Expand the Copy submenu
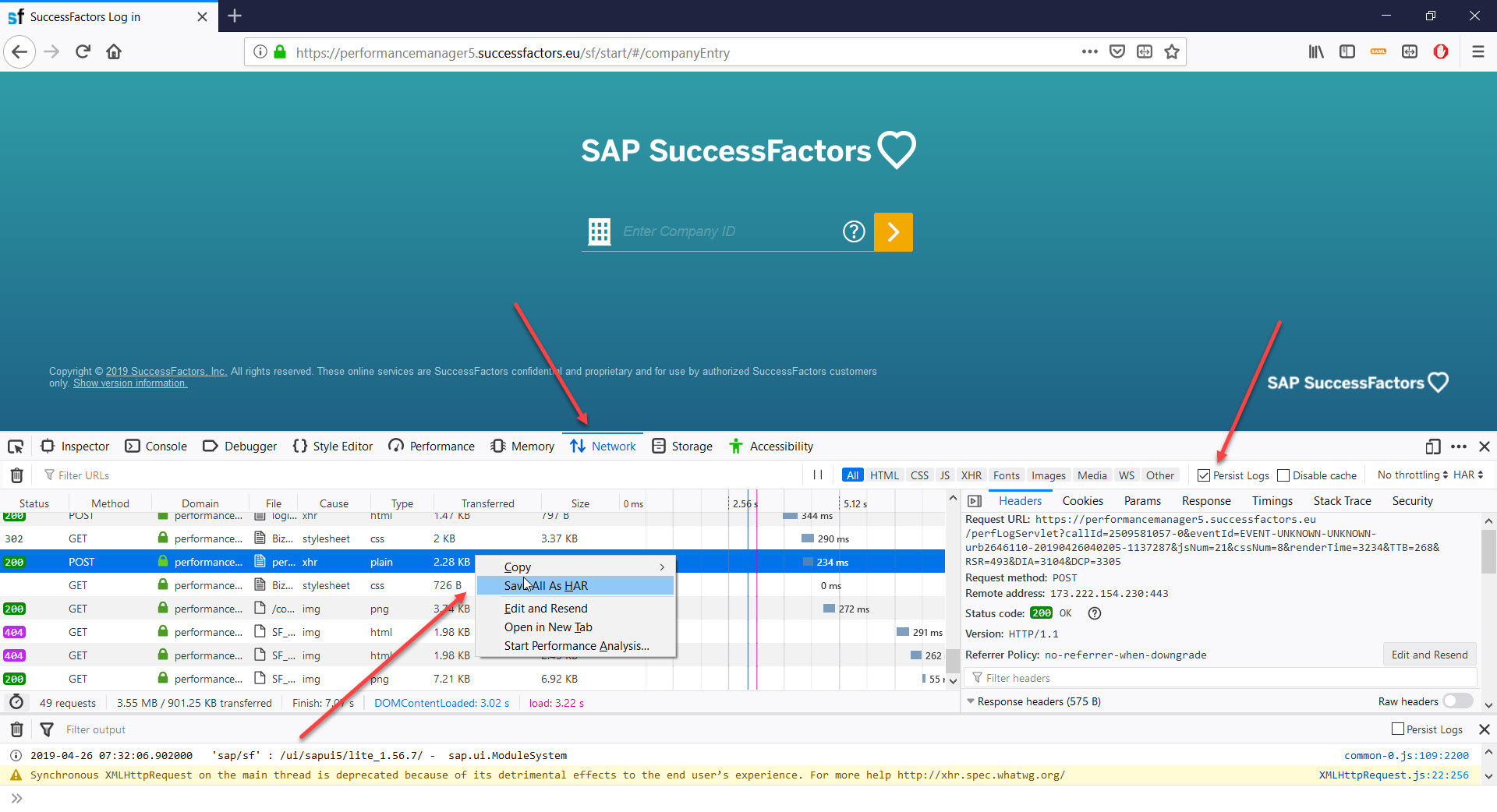The width and height of the screenshot is (1497, 812). pyautogui.click(x=576, y=567)
